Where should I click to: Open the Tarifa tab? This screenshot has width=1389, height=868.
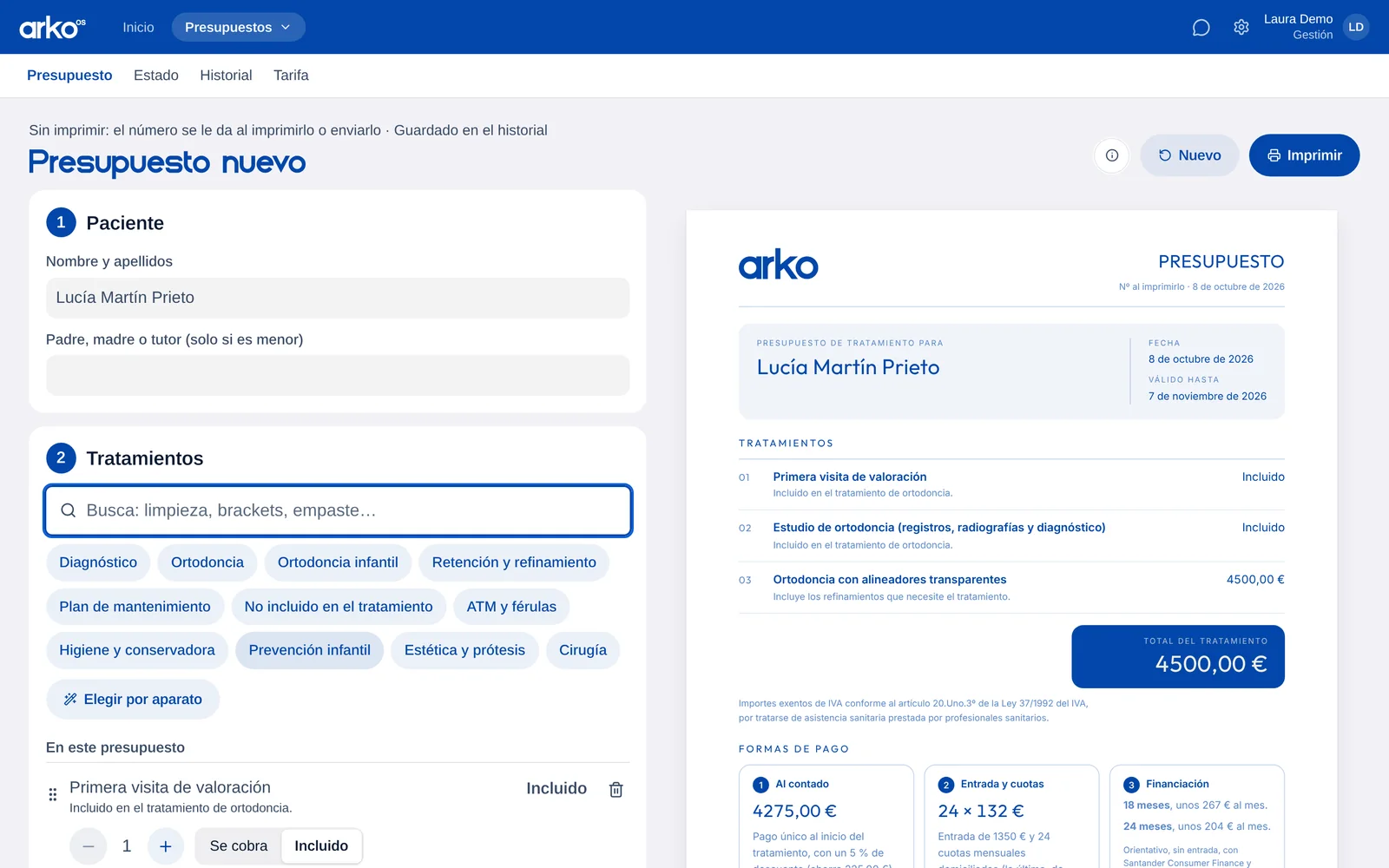tap(291, 76)
